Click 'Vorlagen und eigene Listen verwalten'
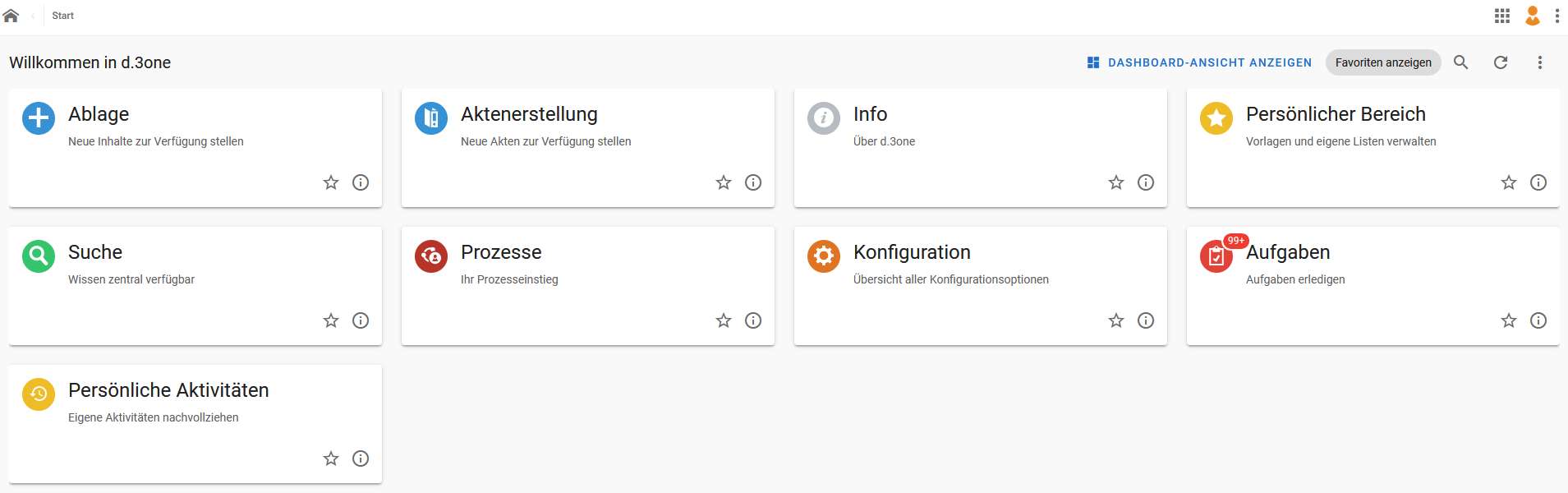 [x=1341, y=141]
